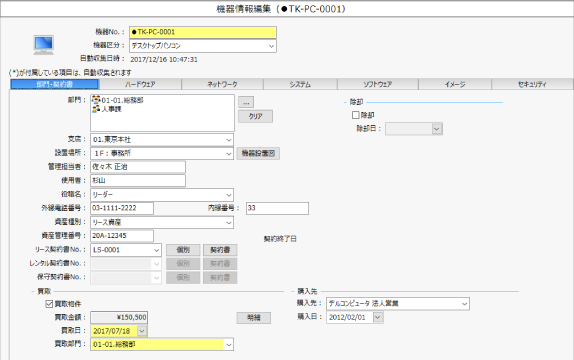Uncheck the 買取物件 checkbox

point(49,304)
